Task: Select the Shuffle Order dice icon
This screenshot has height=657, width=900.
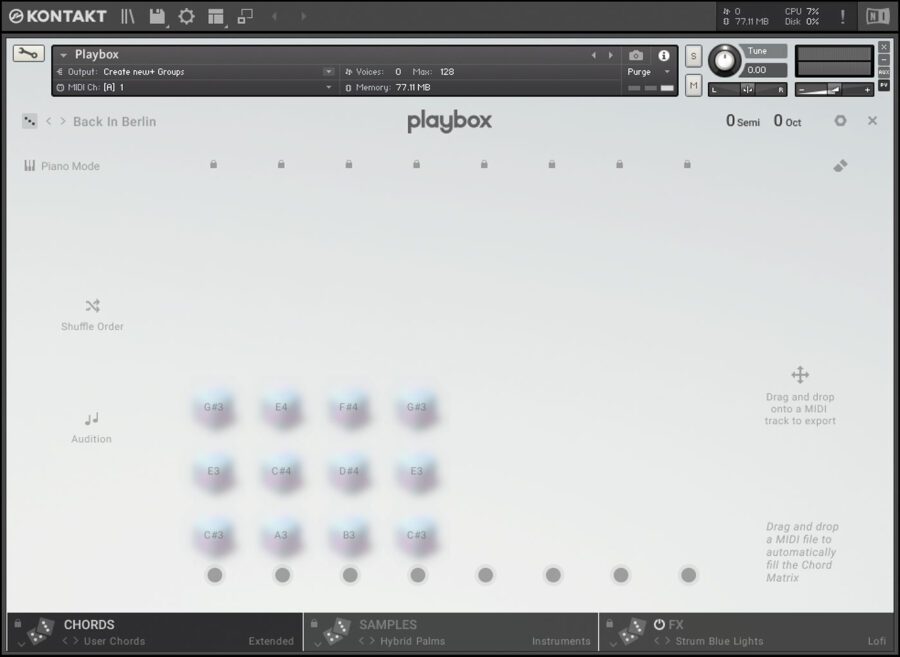Action: click(91, 306)
